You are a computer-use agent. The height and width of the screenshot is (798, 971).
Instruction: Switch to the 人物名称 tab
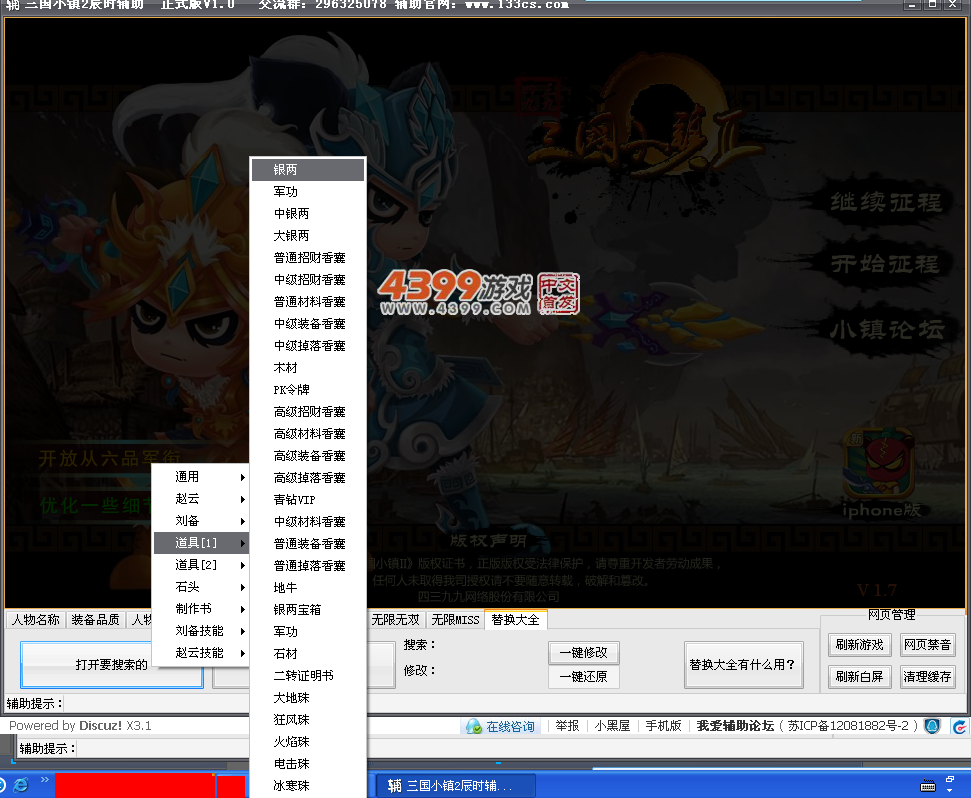coord(36,620)
